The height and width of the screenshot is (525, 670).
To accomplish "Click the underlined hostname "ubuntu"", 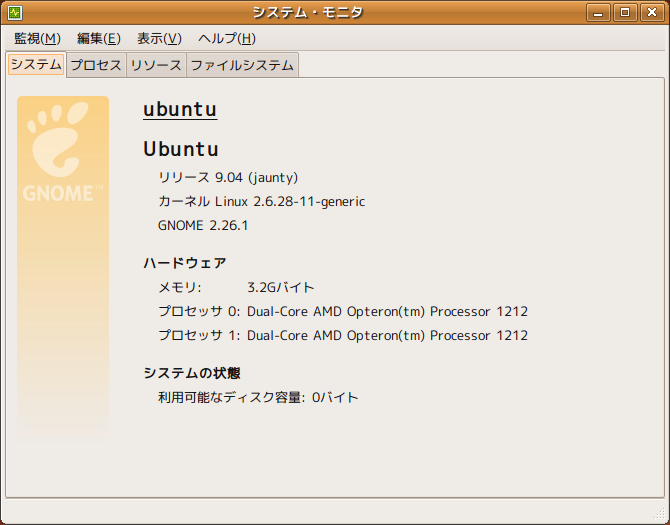I will pyautogui.click(x=180, y=109).
